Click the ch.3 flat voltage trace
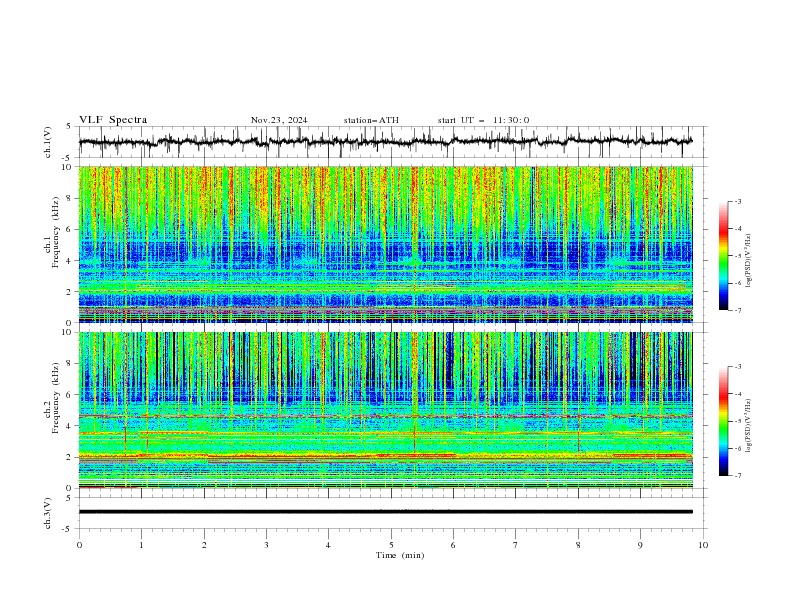The height and width of the screenshot is (612, 792). click(385, 512)
